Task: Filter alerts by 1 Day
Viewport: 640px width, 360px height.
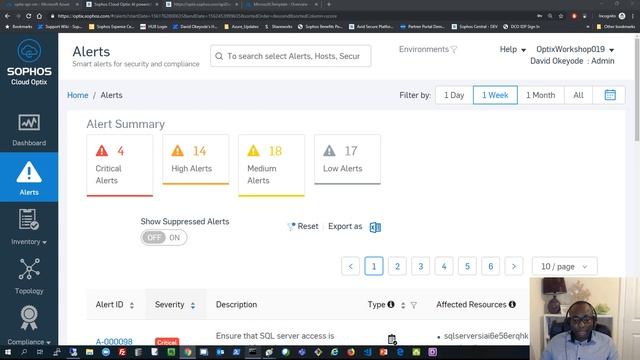Action: point(454,95)
